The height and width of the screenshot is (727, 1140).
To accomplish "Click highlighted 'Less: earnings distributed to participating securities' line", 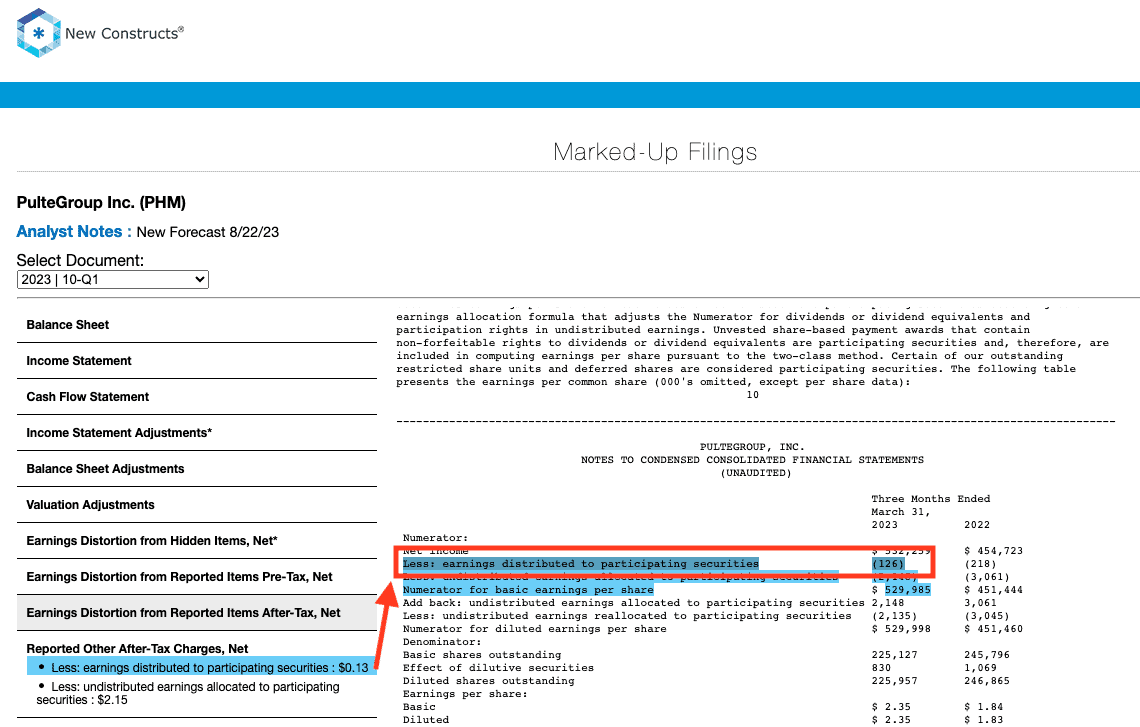I will click(581, 564).
